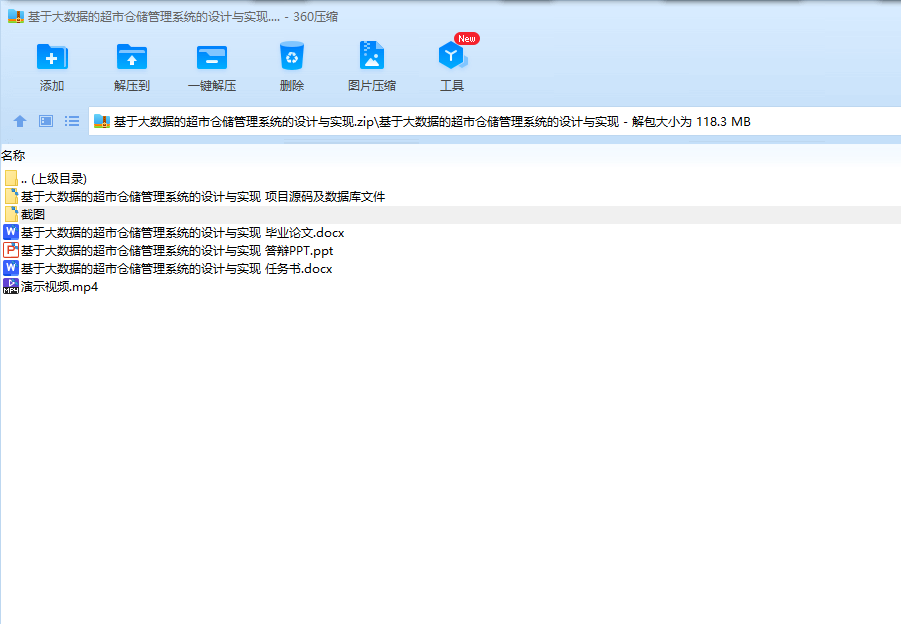Click the Word icon of 毕业论文.docx
This screenshot has height=624, width=901.
click(x=11, y=232)
